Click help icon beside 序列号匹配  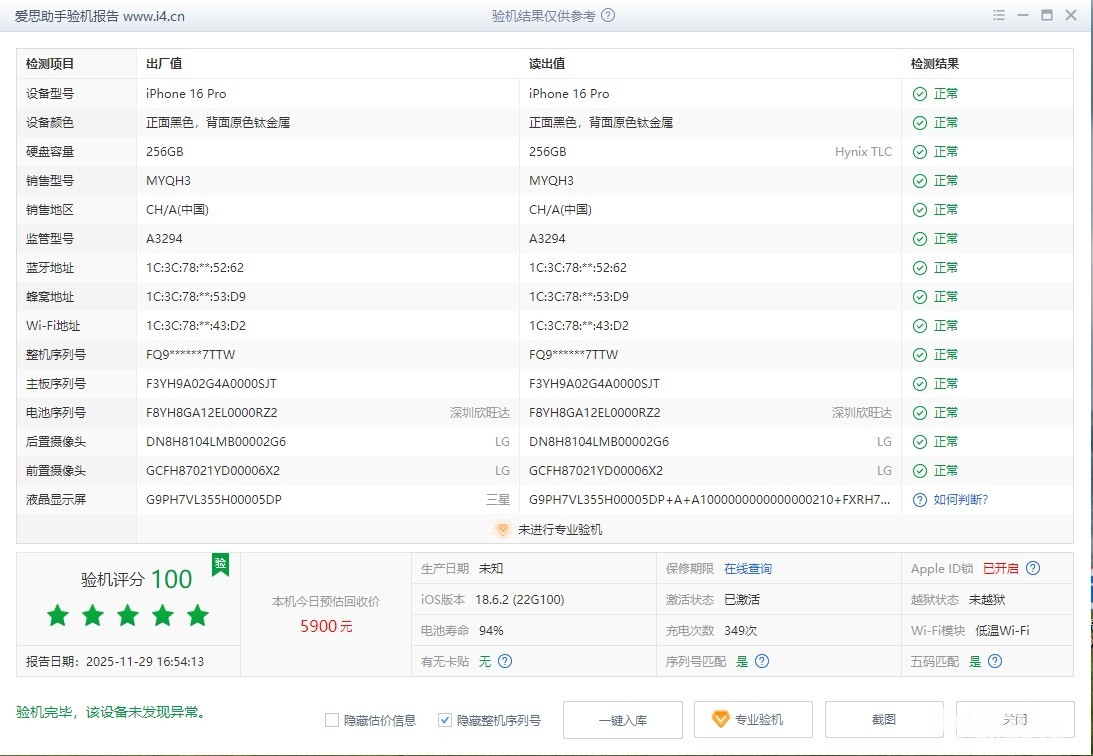[x=762, y=661]
